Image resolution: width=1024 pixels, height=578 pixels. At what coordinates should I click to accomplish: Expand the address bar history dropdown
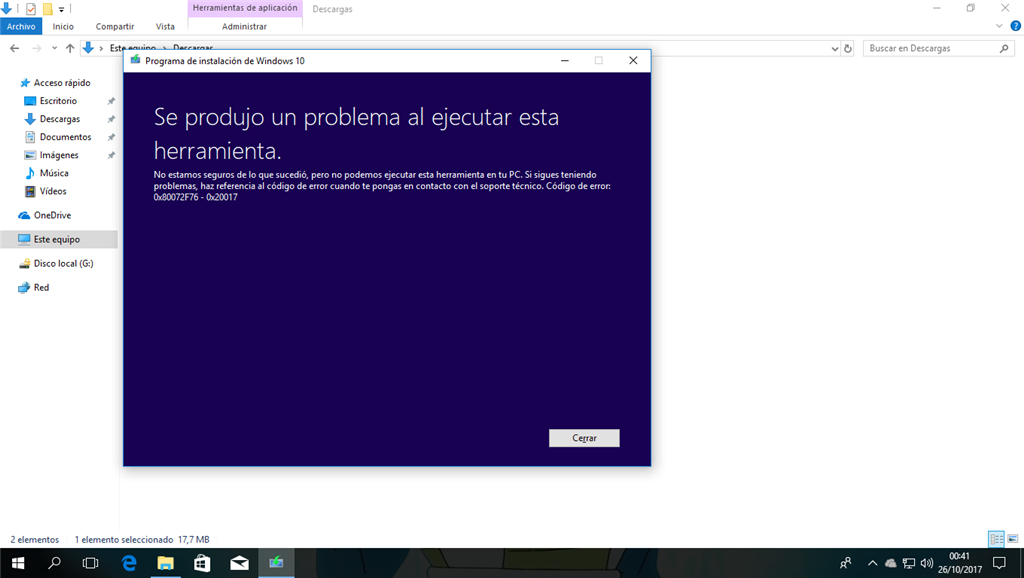click(834, 48)
